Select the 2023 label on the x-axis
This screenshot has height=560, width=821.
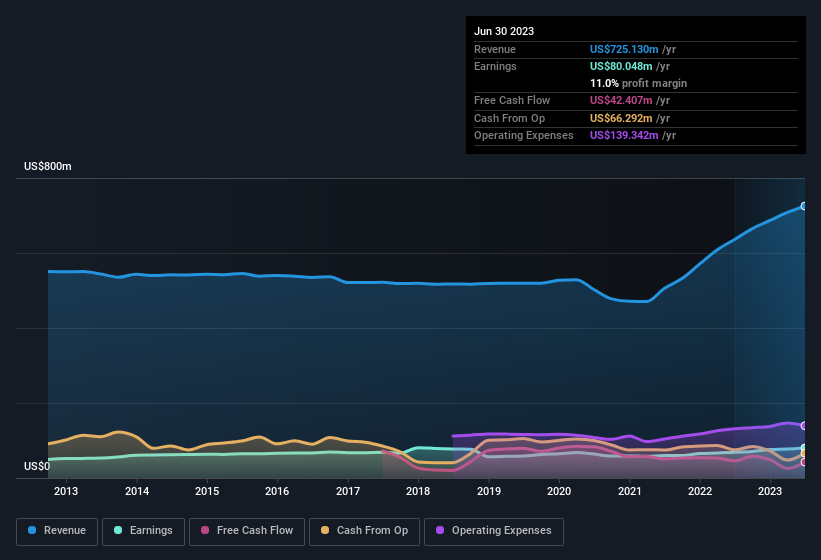point(770,491)
